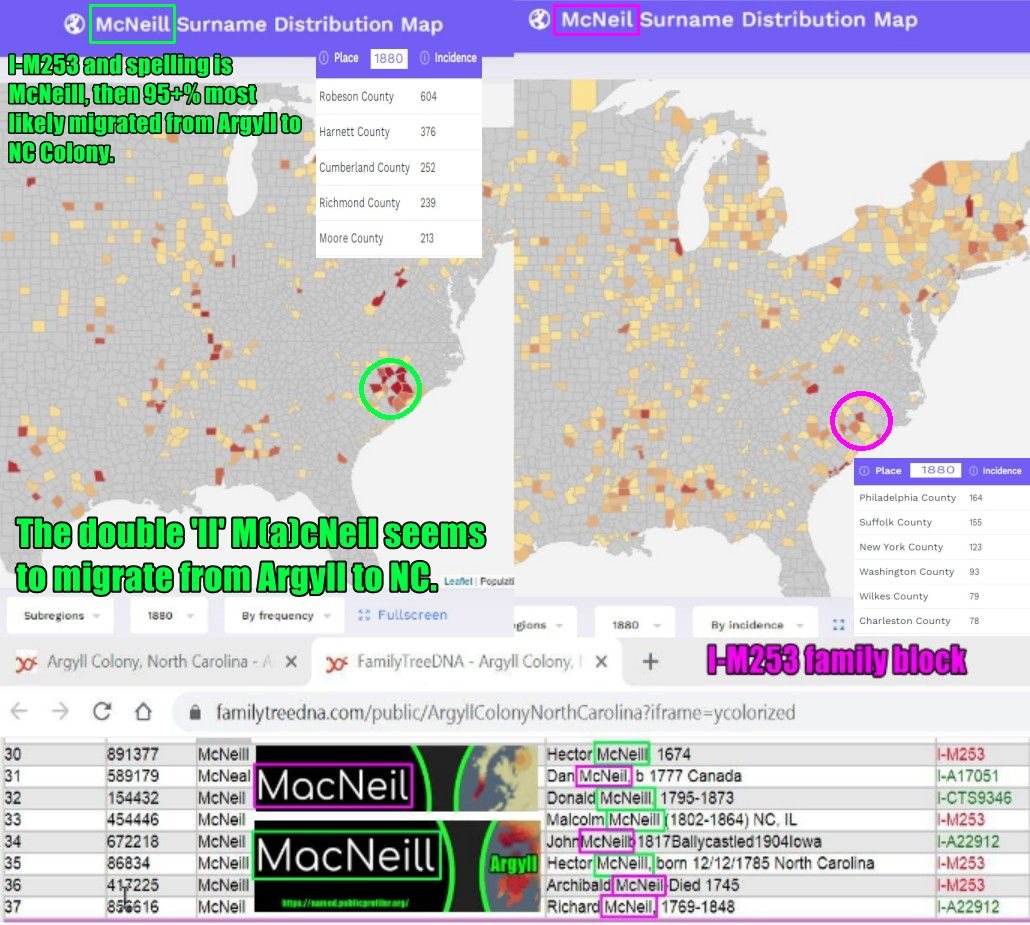Switch to Argyll Colony, North Carolina tab

click(145, 662)
